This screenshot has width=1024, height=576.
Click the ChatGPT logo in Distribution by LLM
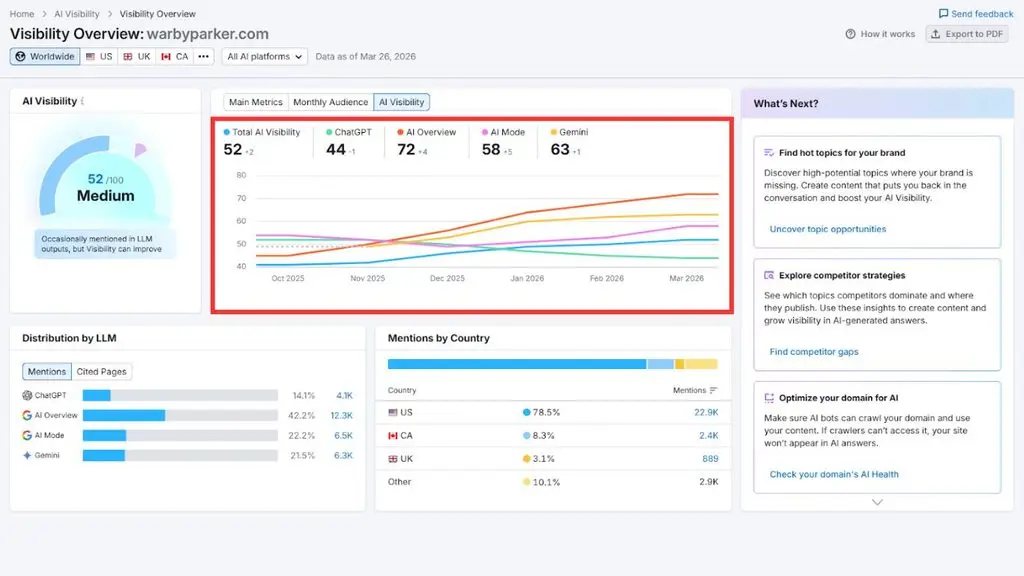point(27,395)
